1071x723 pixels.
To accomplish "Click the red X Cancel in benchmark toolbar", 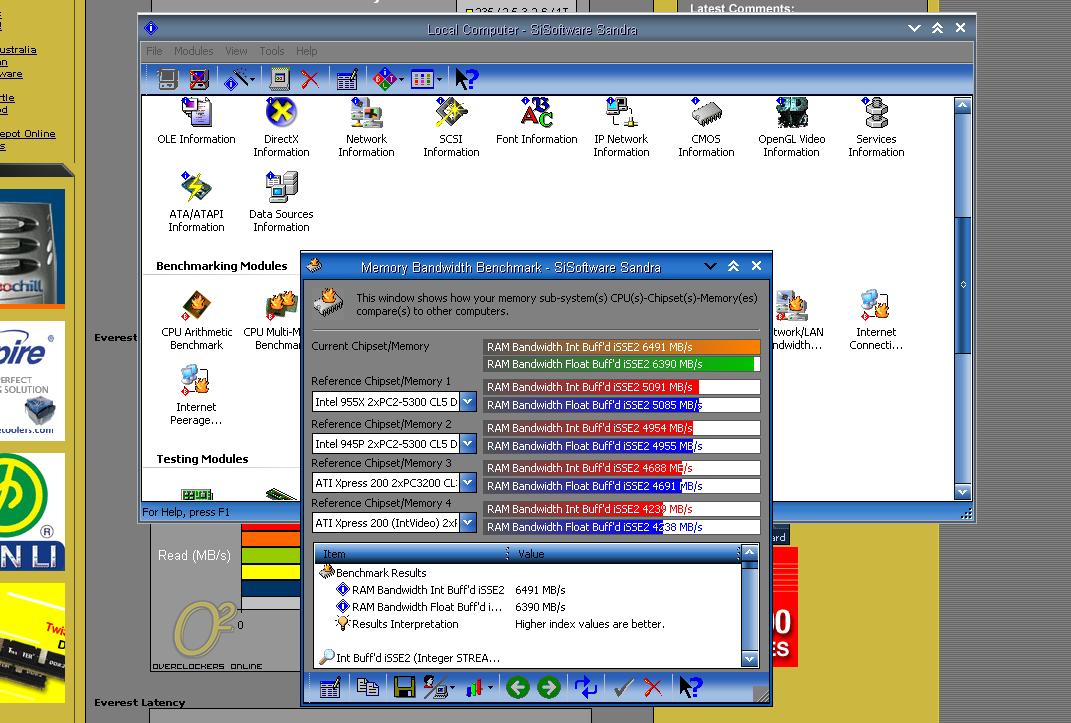I will click(x=653, y=687).
